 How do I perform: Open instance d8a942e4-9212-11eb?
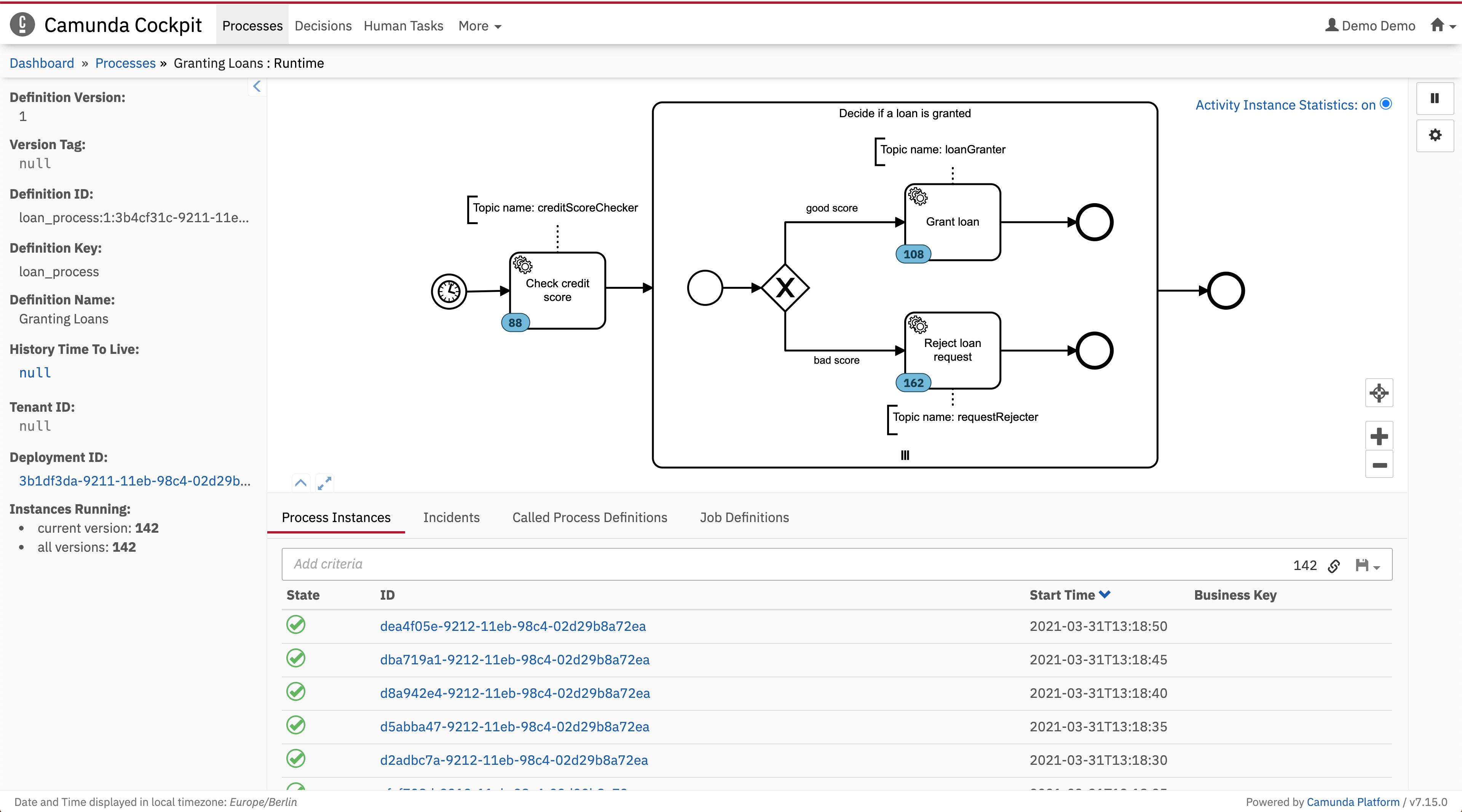click(515, 693)
